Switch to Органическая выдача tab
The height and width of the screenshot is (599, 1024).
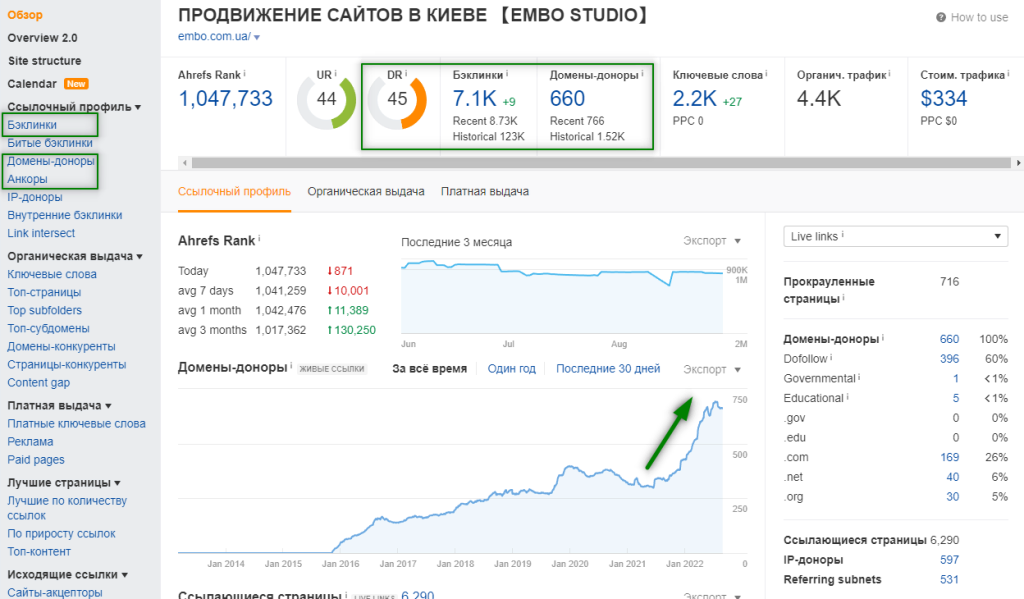point(366,191)
